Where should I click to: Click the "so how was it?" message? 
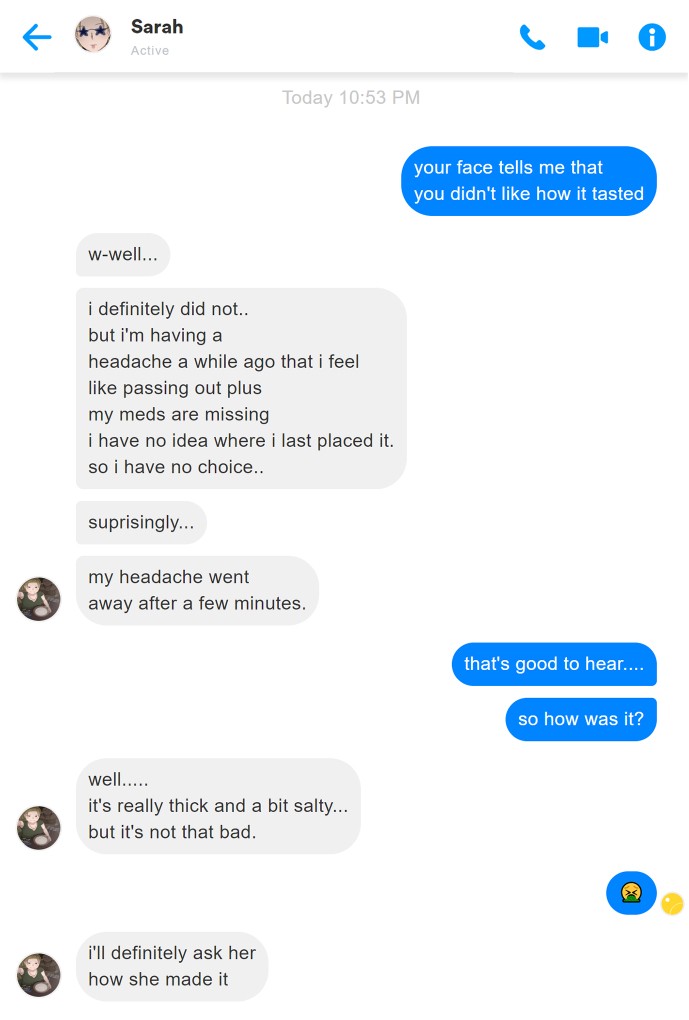click(581, 720)
